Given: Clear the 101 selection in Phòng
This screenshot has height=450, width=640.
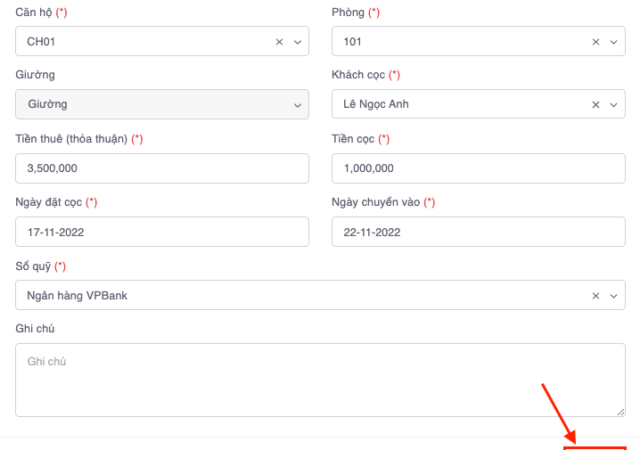Looking at the screenshot, I should (x=596, y=42).
